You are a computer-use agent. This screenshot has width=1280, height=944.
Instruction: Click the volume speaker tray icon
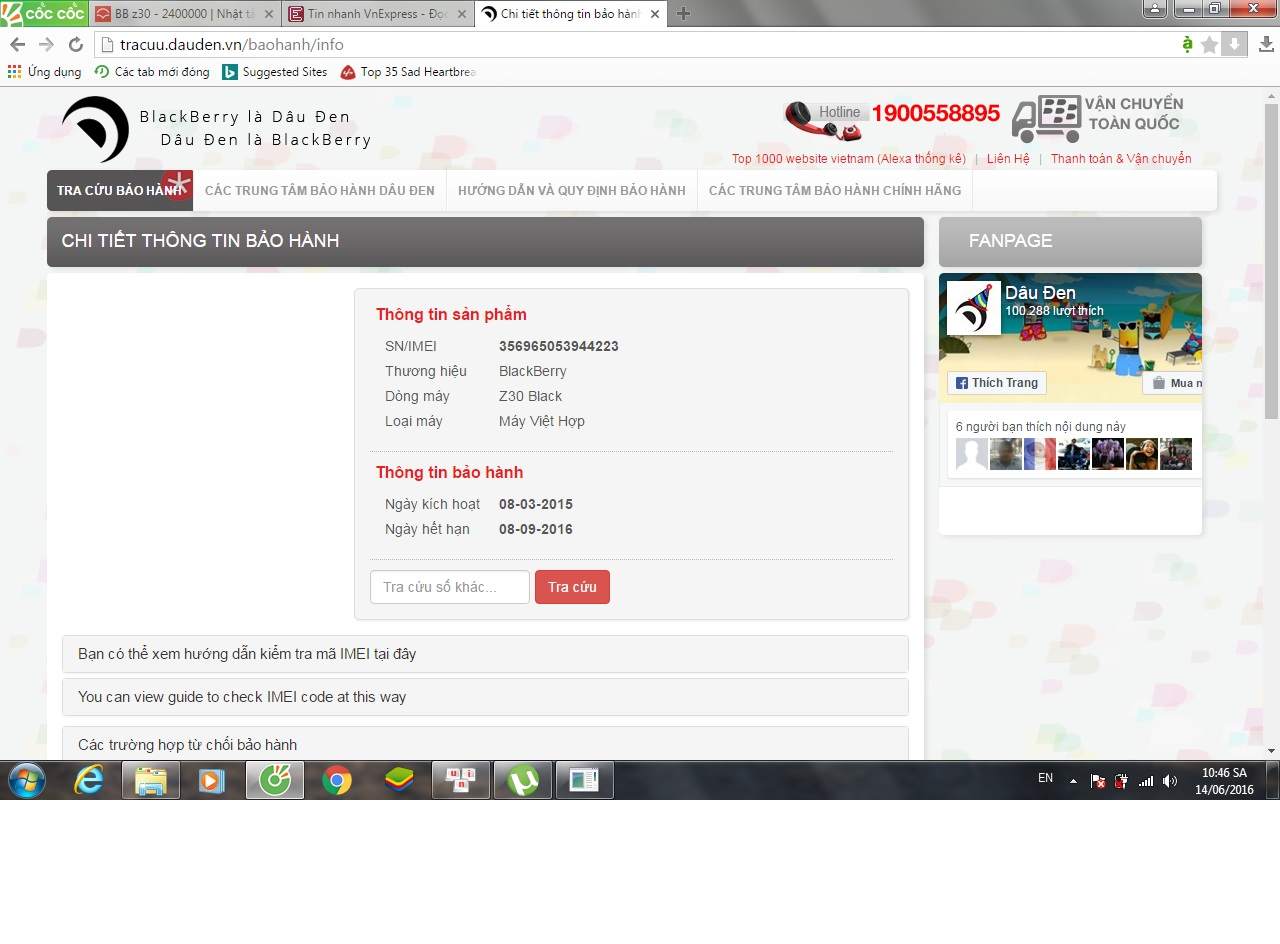(1171, 780)
